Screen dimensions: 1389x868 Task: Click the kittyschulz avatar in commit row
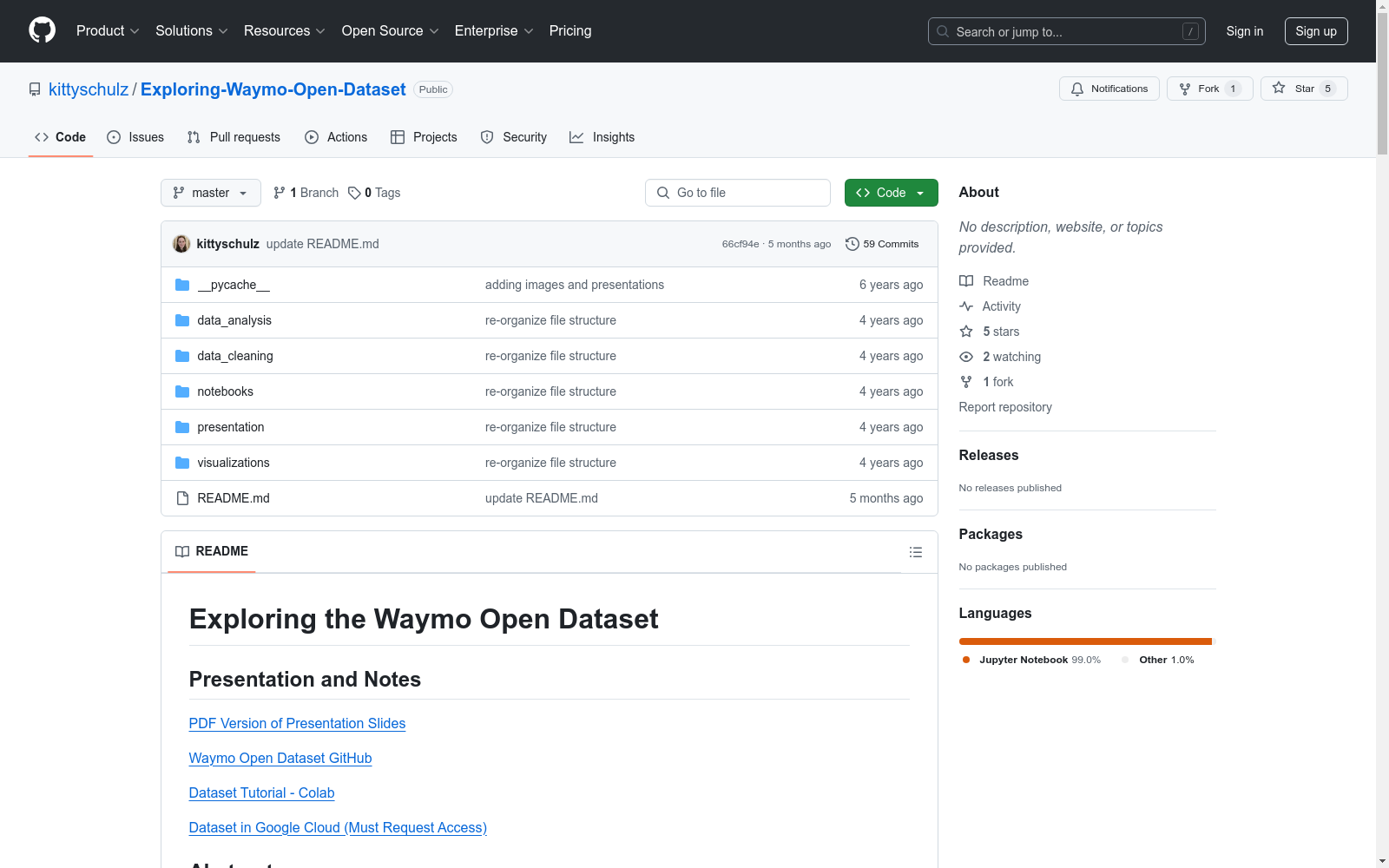pos(181,244)
